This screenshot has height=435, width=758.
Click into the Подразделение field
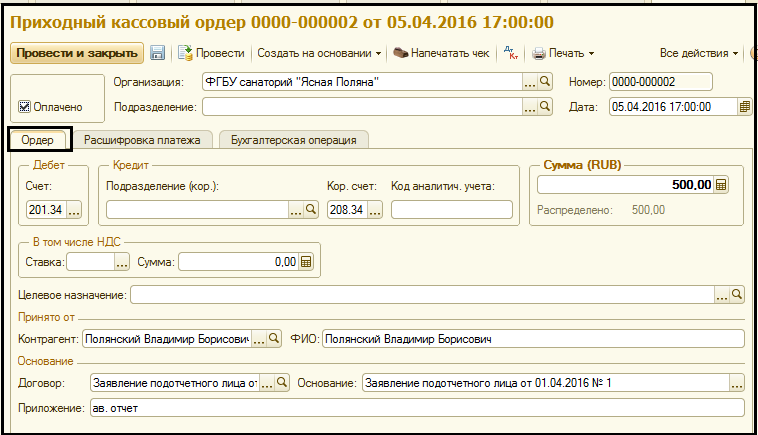[x=363, y=107]
